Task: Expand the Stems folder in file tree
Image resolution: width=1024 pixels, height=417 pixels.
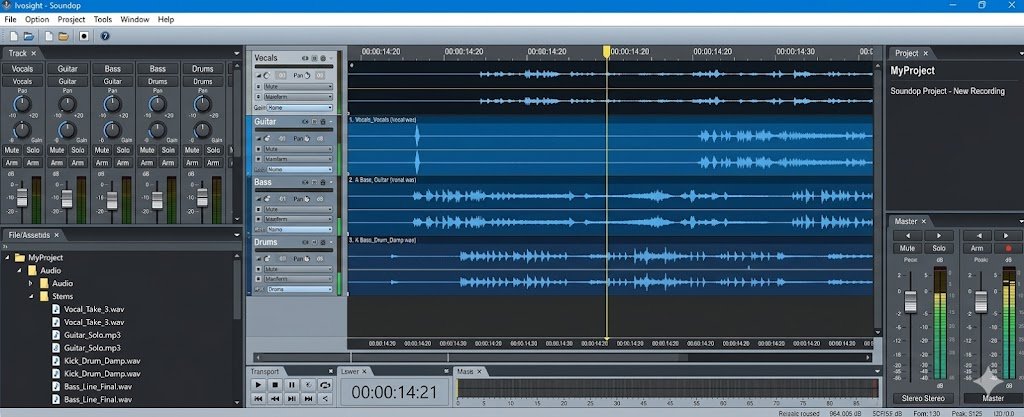Action: coord(31,296)
